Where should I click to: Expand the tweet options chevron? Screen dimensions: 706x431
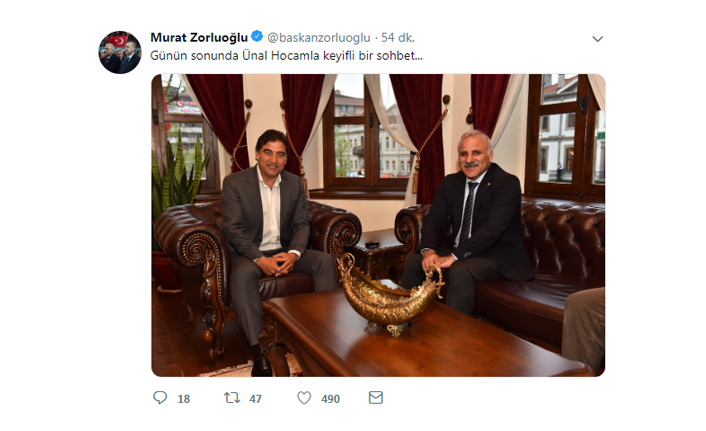pos(597,39)
